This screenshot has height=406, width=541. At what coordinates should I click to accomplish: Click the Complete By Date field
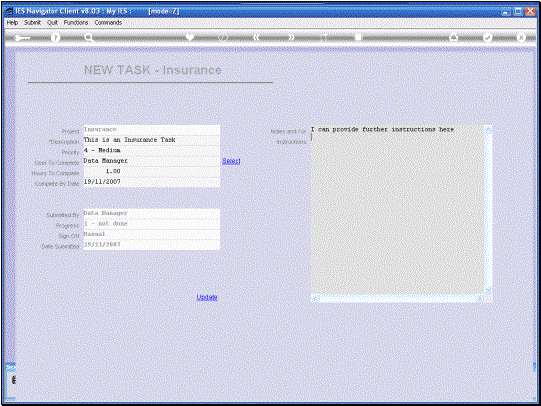151,182
